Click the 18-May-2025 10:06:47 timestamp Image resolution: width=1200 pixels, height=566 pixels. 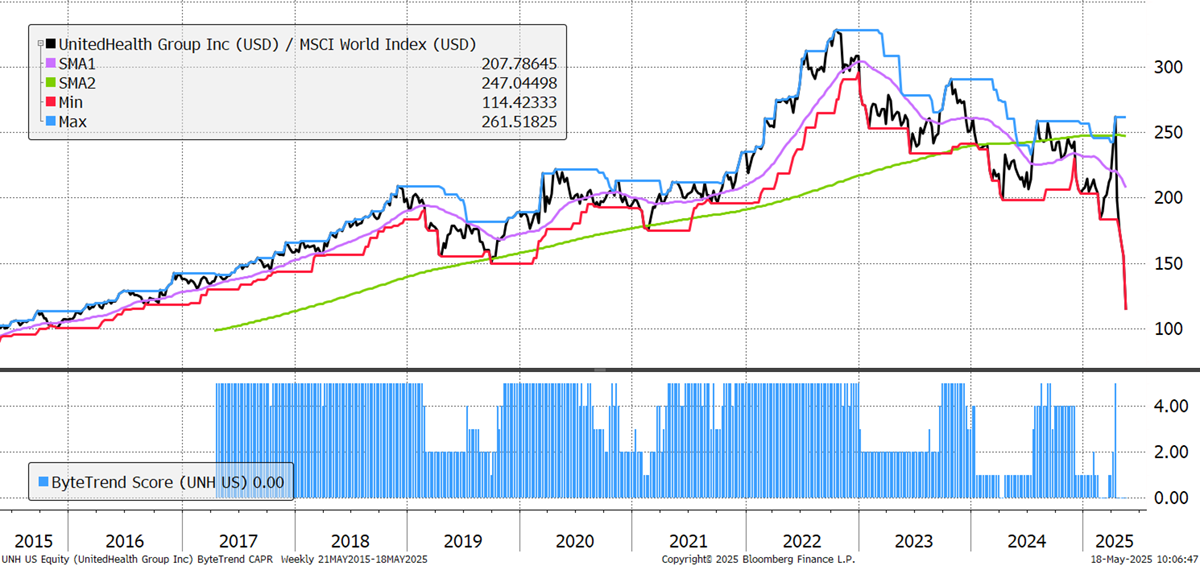[1145, 558]
